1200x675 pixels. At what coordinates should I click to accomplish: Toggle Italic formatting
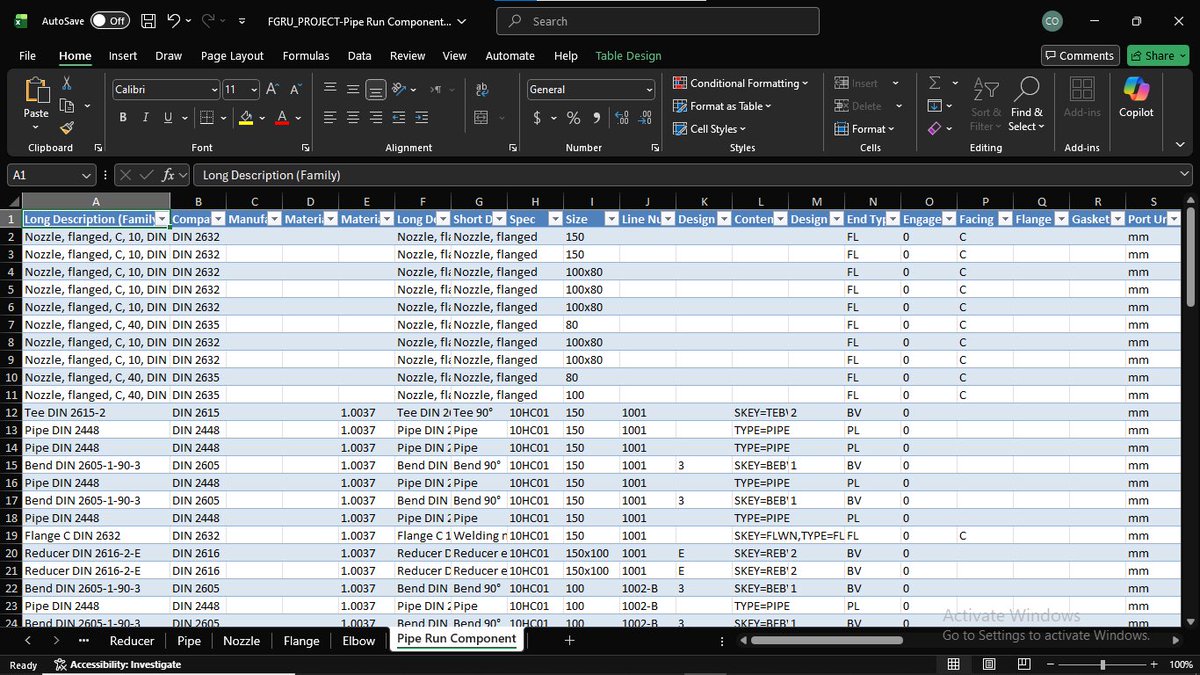click(x=146, y=117)
